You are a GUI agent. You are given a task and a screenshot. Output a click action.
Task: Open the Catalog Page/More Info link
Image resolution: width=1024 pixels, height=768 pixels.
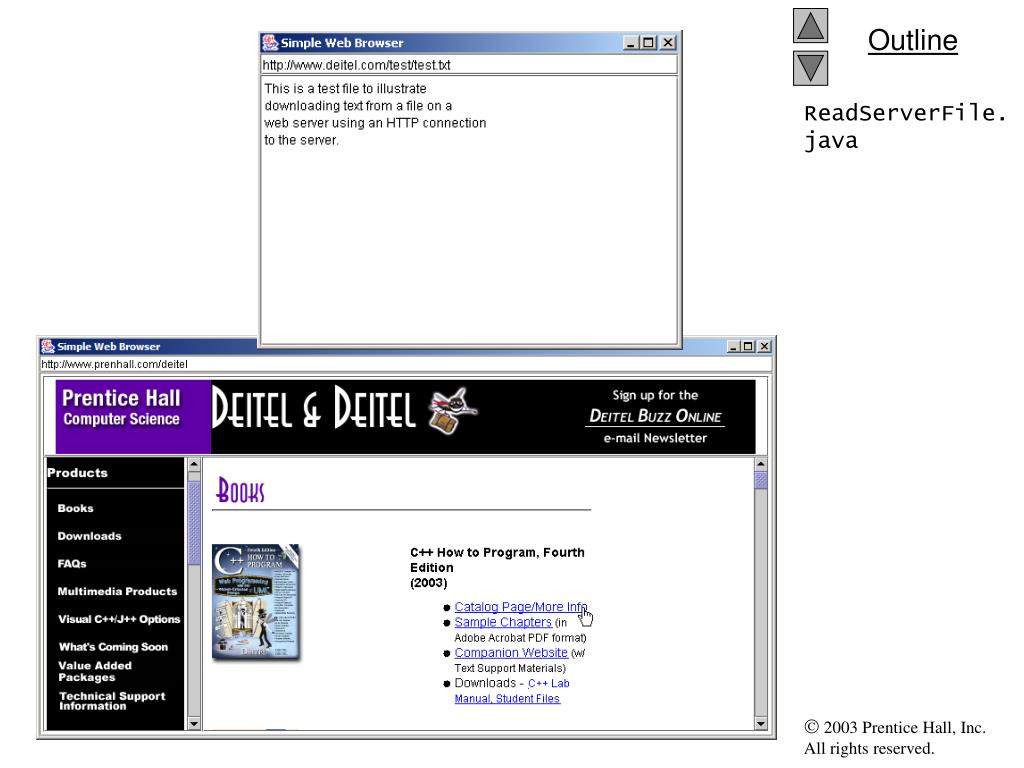click(520, 607)
